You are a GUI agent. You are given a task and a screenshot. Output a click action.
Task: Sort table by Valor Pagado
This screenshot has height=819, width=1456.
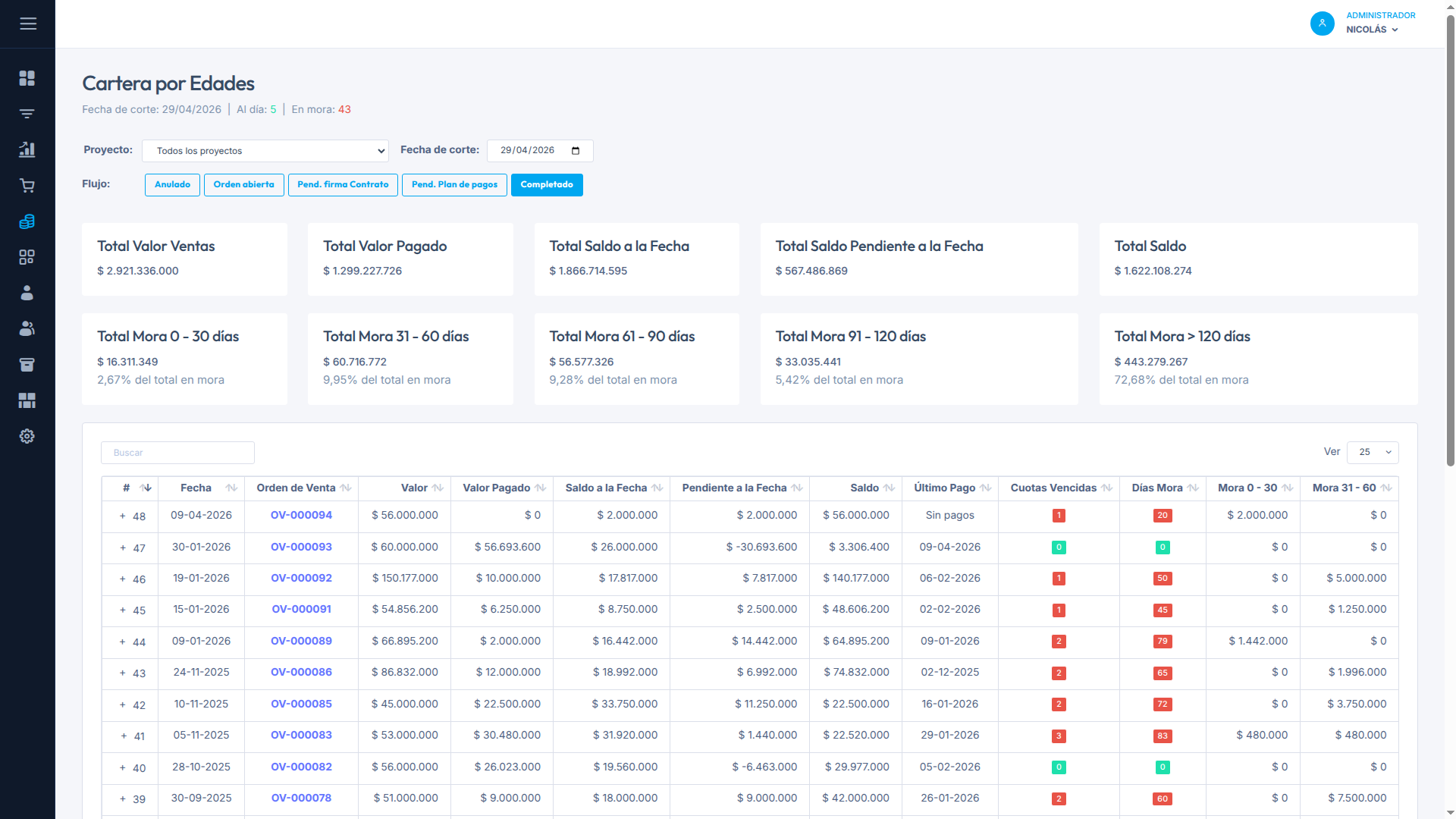pos(540,488)
